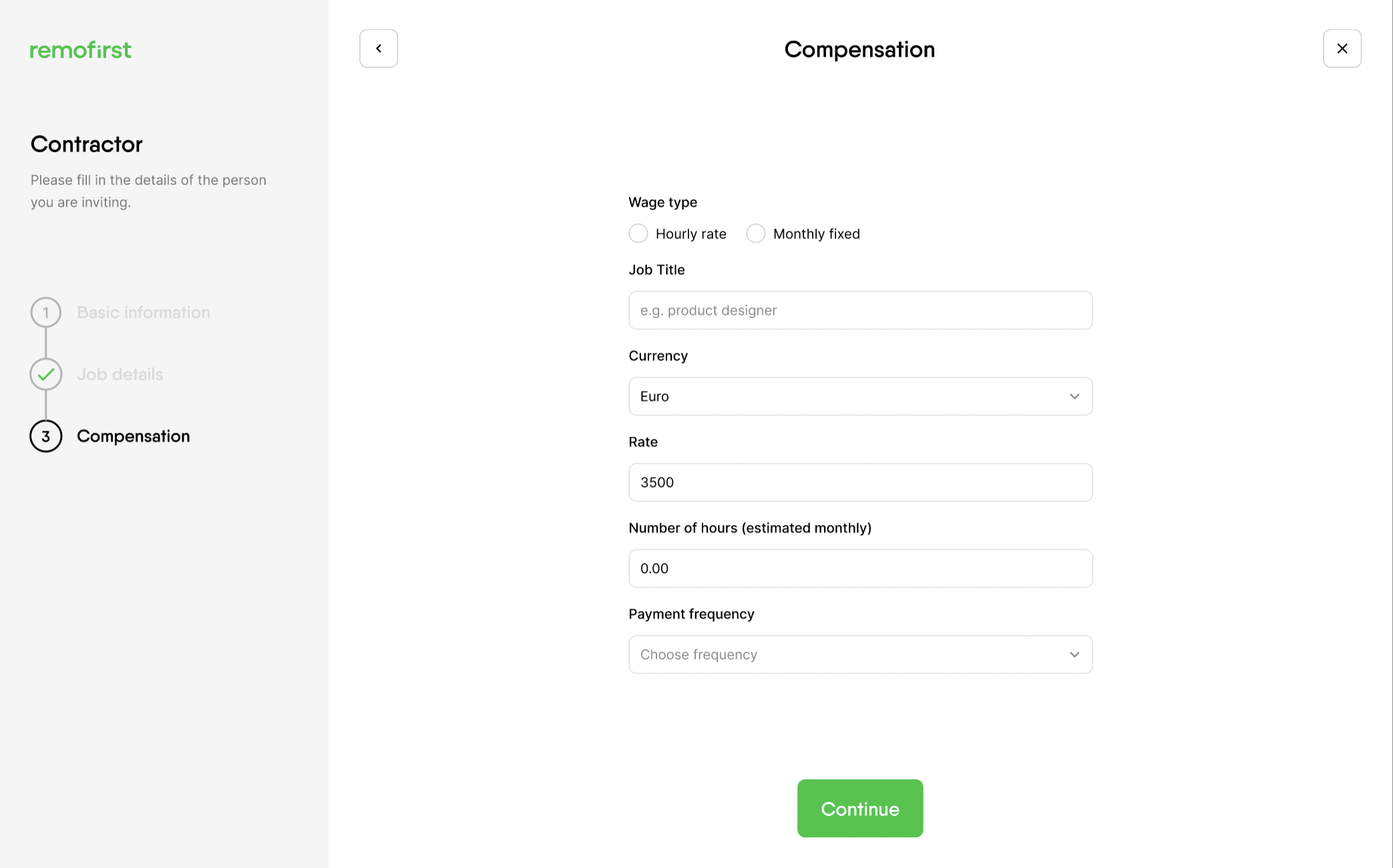This screenshot has height=868, width=1393.
Task: Select the Monthly fixed radio button
Action: coord(755,234)
